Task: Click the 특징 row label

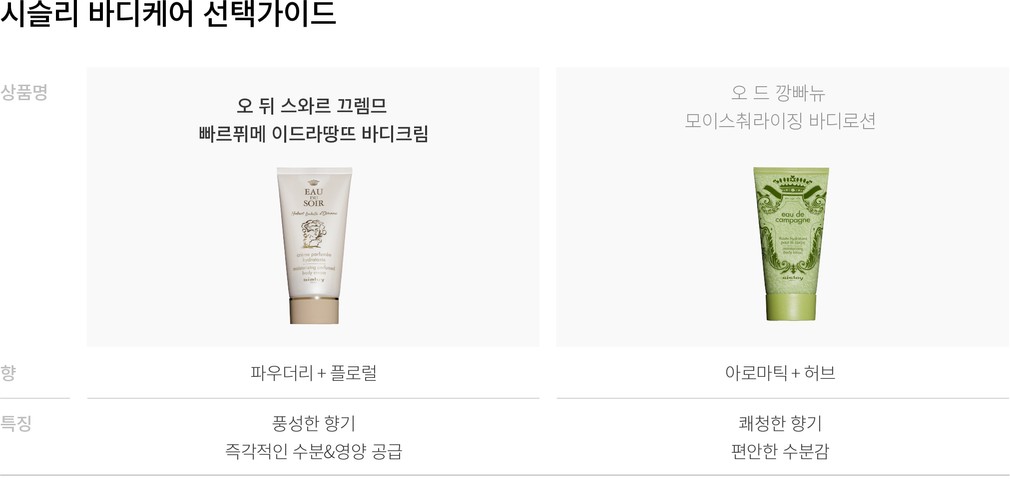Action: pos(16,424)
